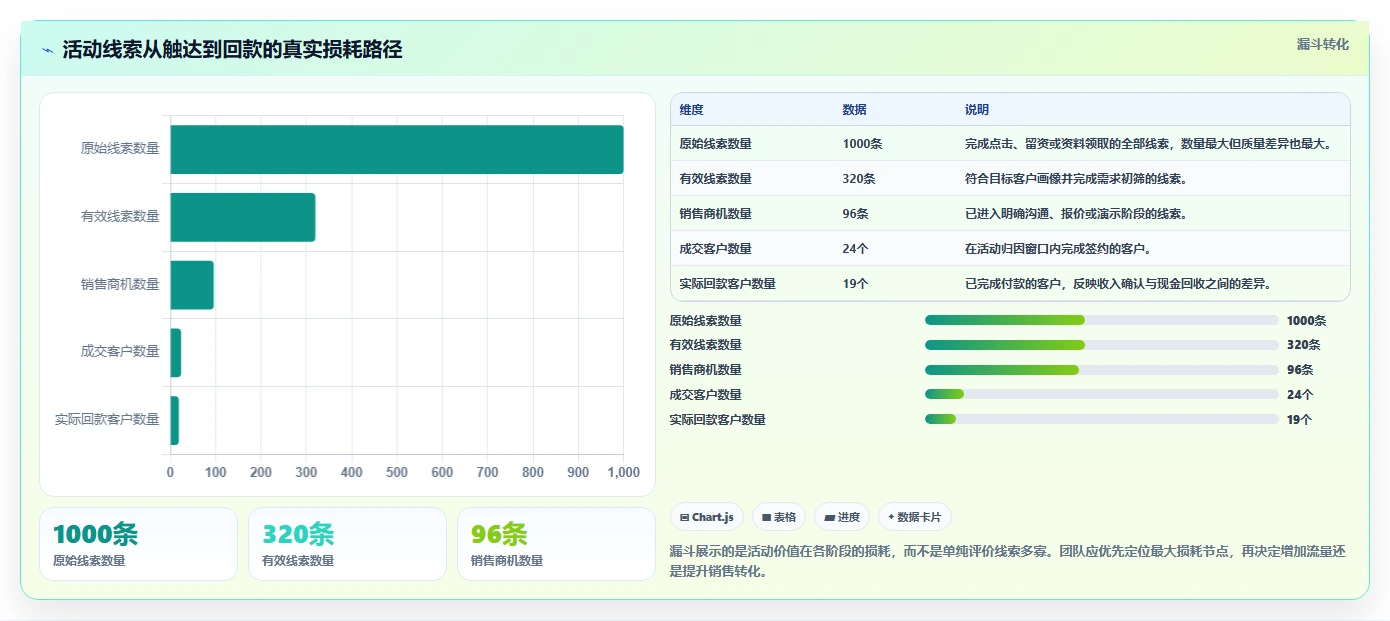The width and height of the screenshot is (1390, 621).
Task: Click the 销售商机数量 label on the chart axis
Action: click(x=120, y=284)
